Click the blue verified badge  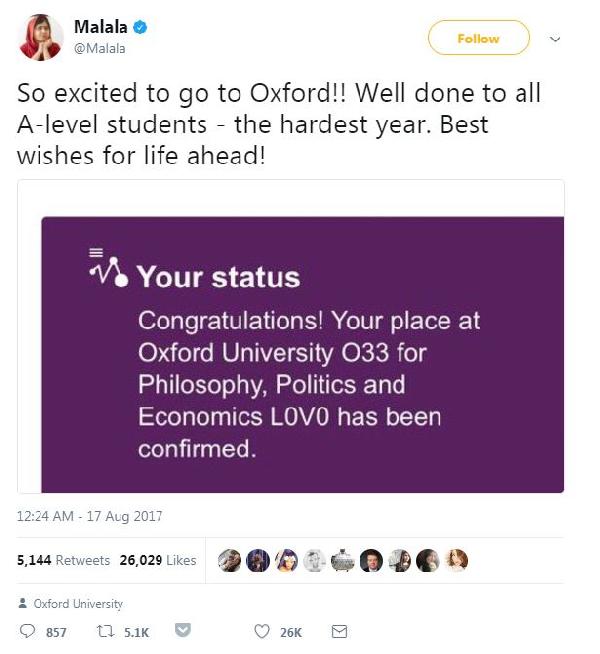click(140, 28)
